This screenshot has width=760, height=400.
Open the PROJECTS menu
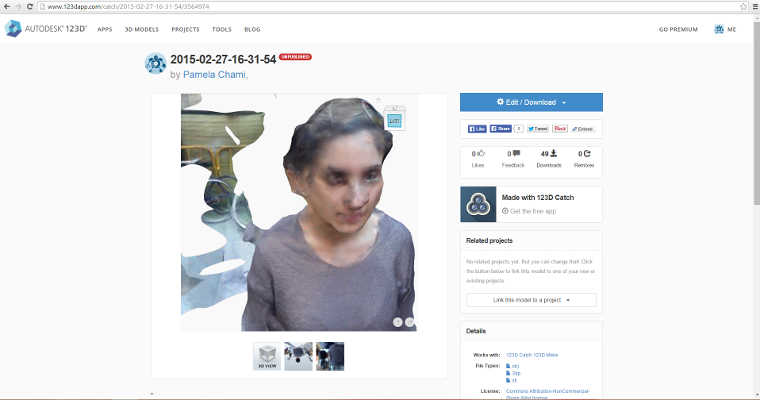coord(185,30)
